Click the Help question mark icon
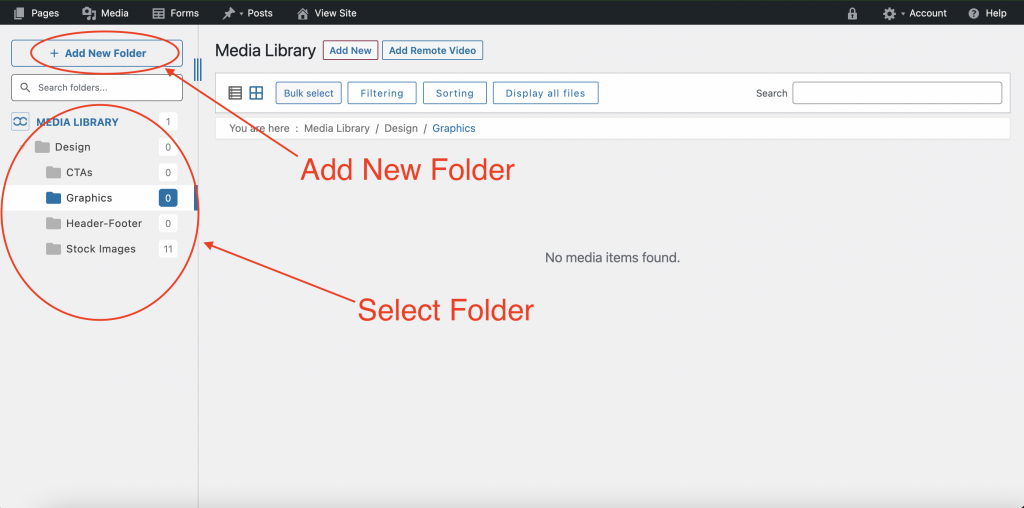Screen dimensions: 1024x508 (x=974, y=13)
